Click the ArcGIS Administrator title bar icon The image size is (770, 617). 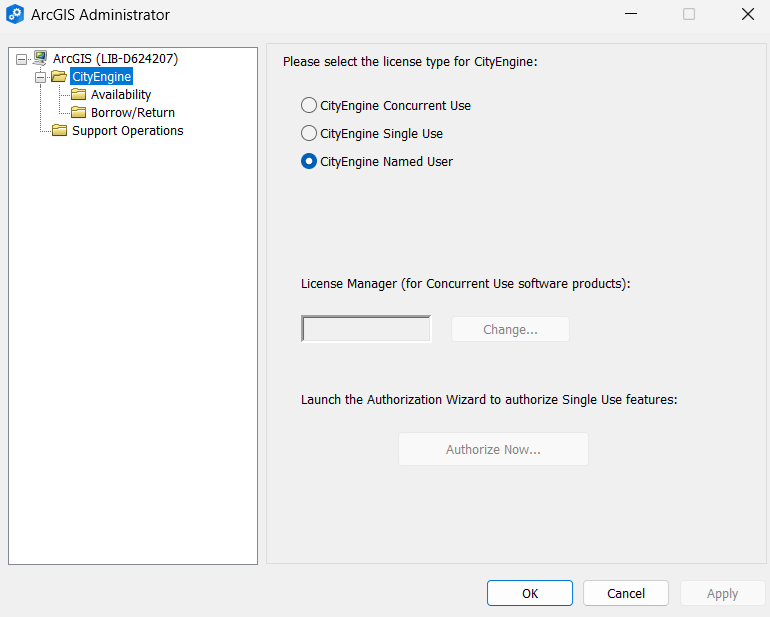point(15,15)
